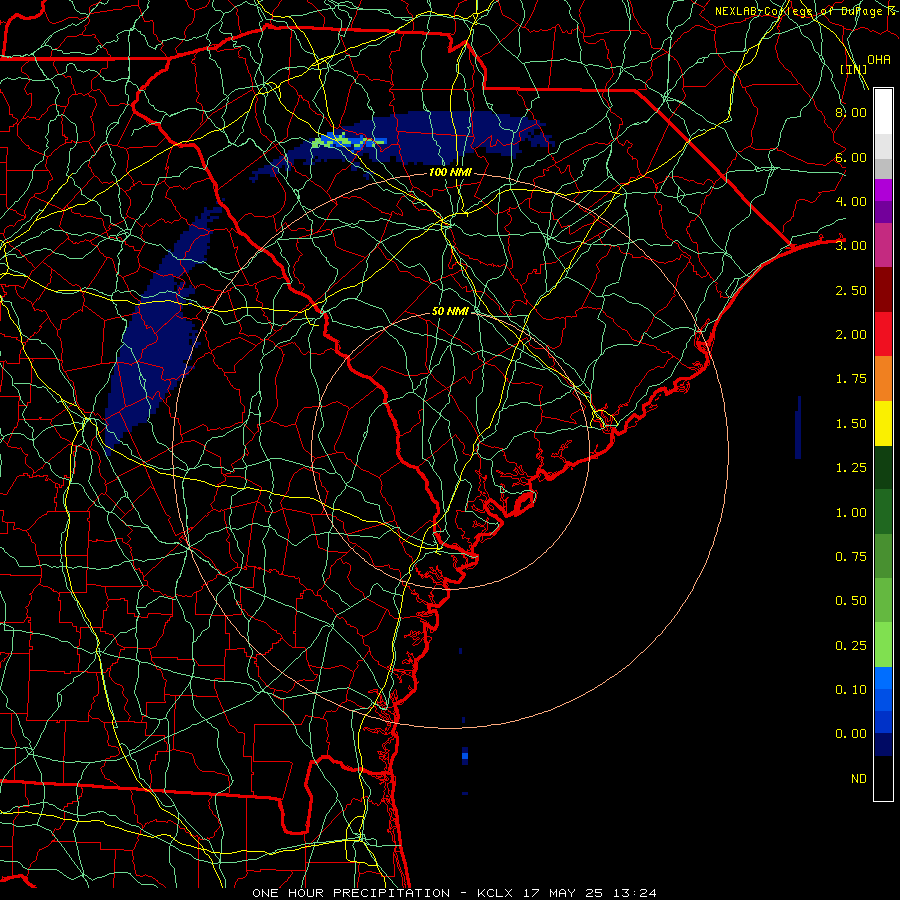Click the "4.00" legend value
The width and height of the screenshot is (900, 900).
851,201
